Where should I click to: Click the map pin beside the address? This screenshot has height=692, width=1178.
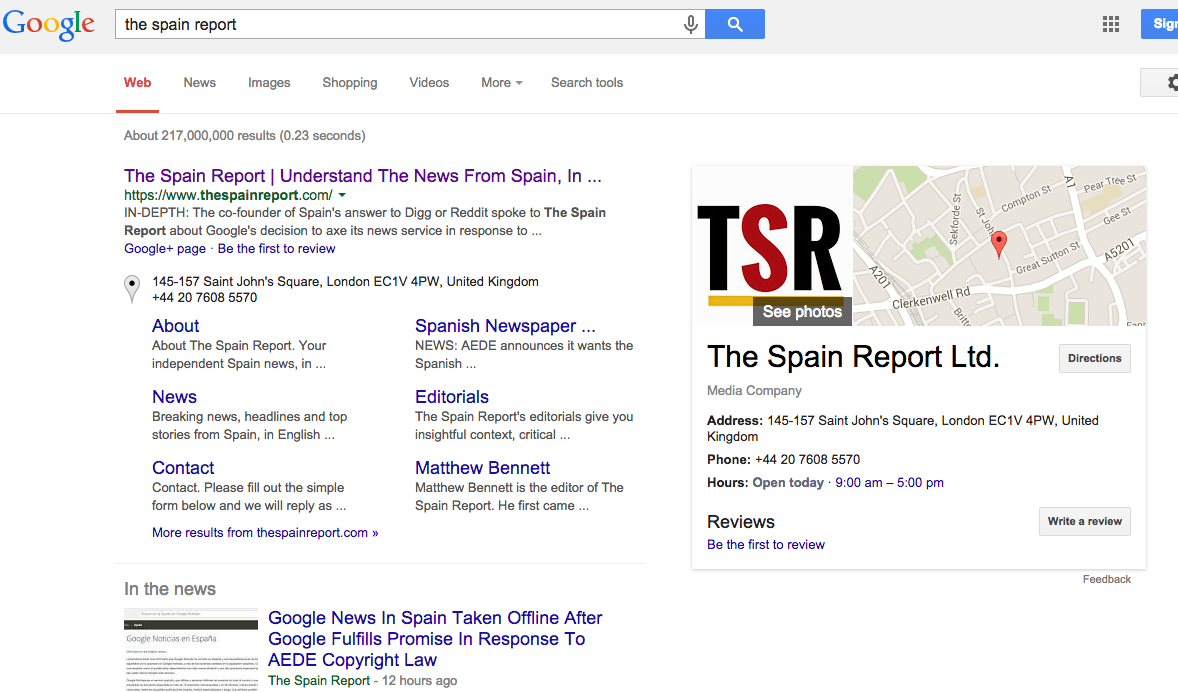click(132, 289)
